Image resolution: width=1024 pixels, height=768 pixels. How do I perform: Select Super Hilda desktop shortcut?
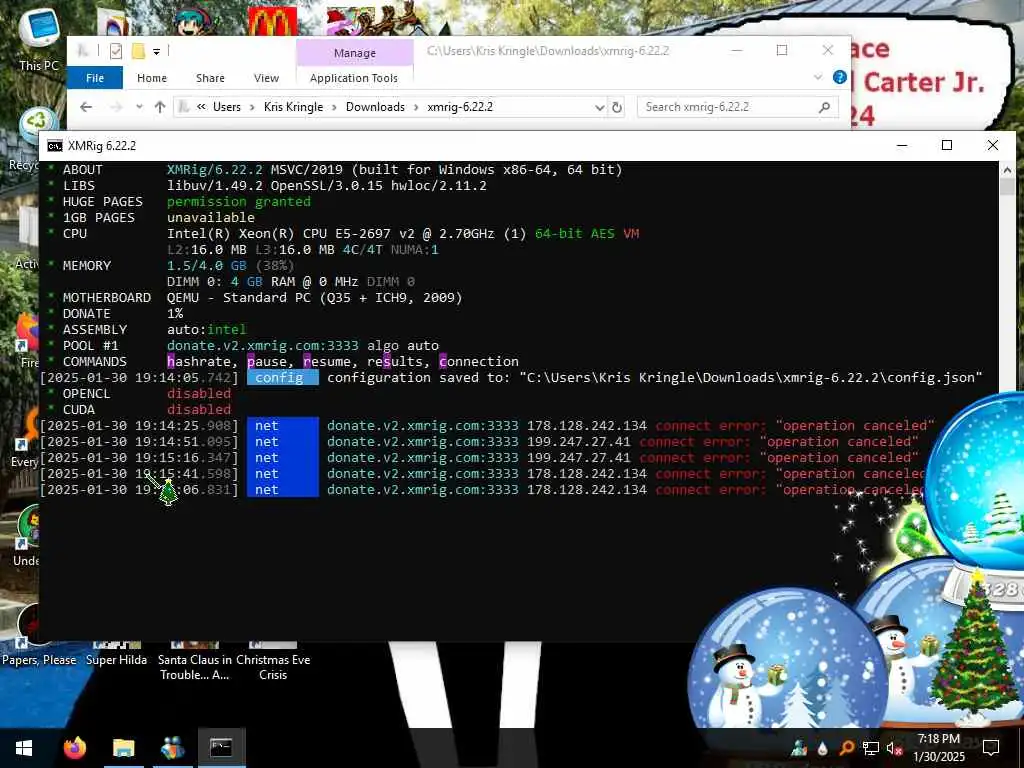[x=116, y=653]
